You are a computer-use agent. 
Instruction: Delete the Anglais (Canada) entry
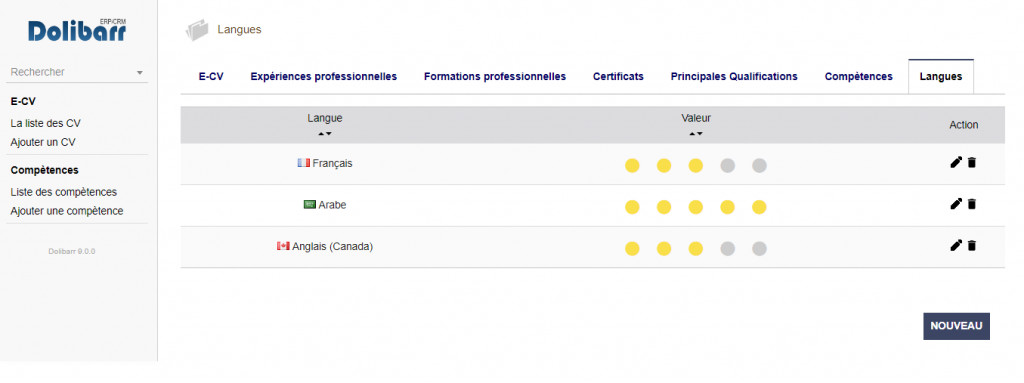coord(972,245)
